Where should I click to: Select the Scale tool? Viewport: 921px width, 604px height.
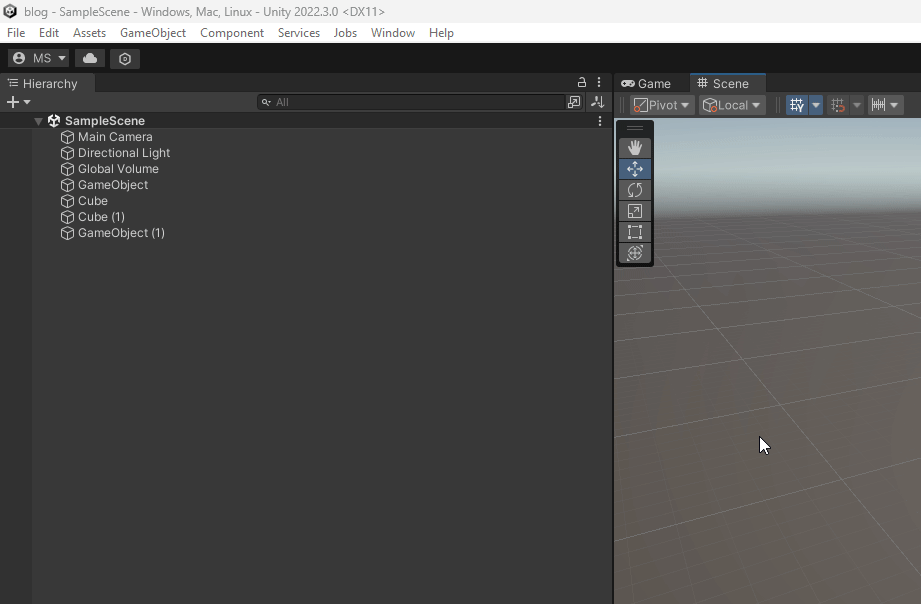point(634,211)
